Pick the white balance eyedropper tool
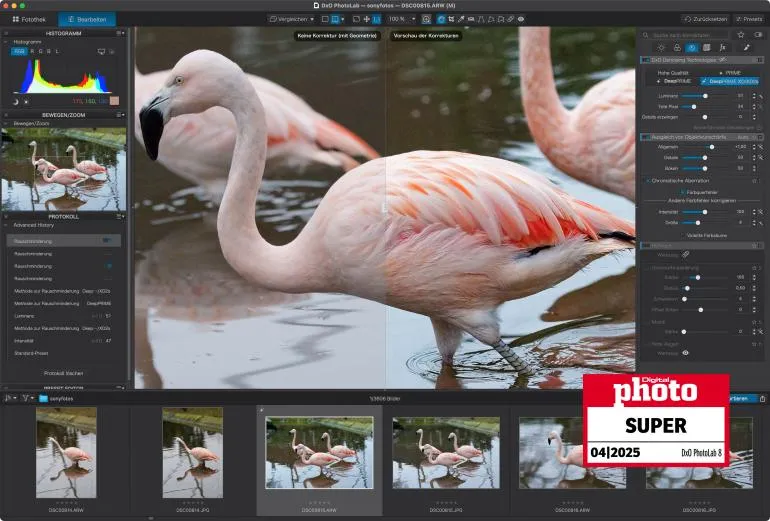The width and height of the screenshot is (770, 521). (x=461, y=19)
